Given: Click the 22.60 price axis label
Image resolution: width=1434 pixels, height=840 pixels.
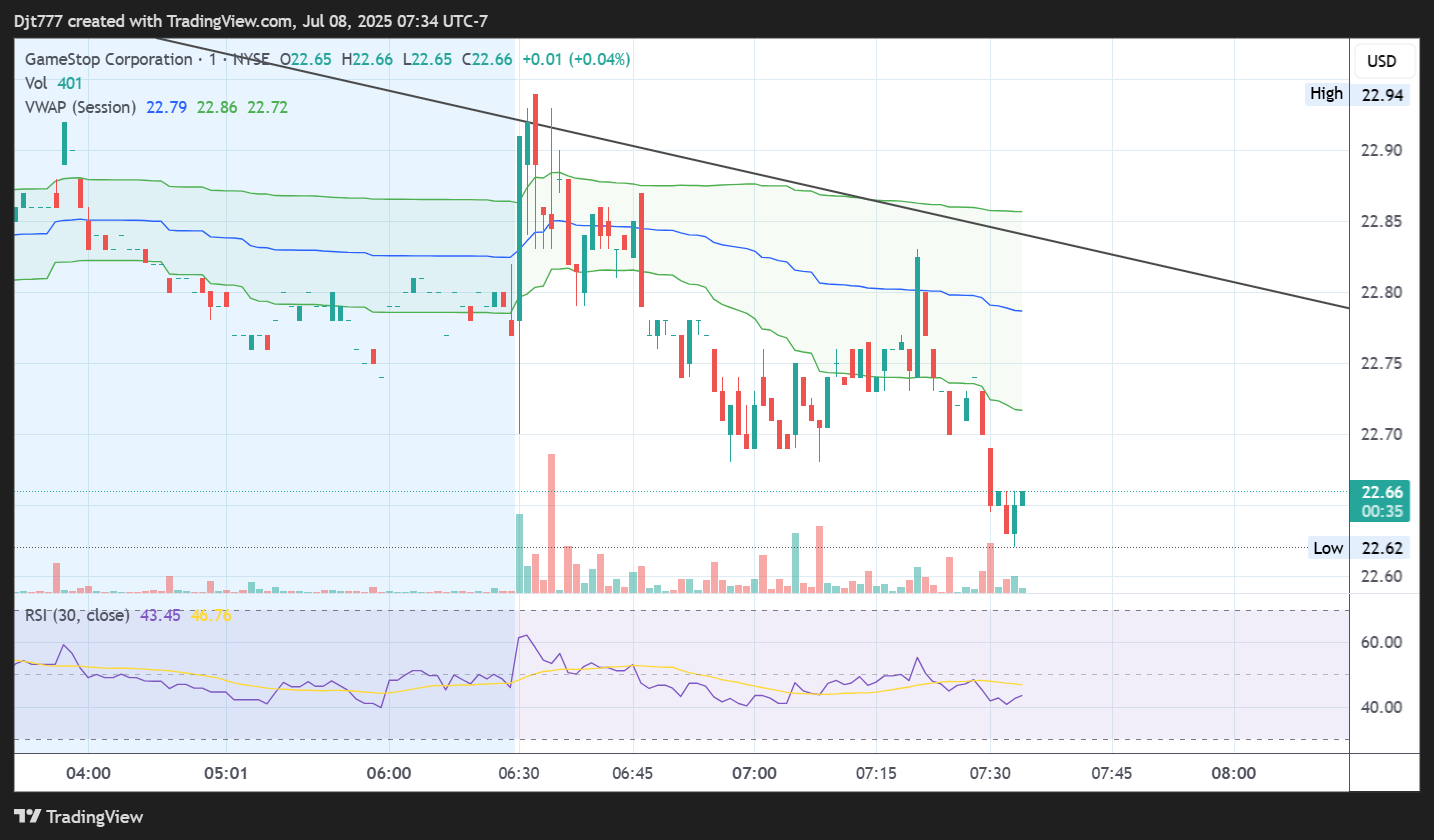Looking at the screenshot, I should [1381, 576].
